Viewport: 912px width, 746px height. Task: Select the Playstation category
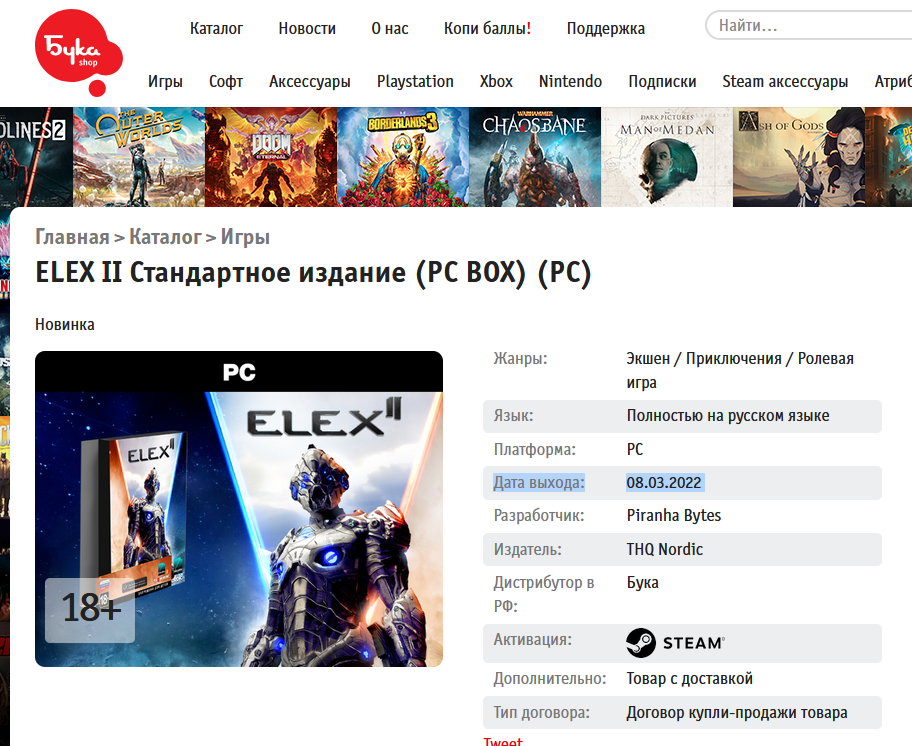click(x=415, y=81)
